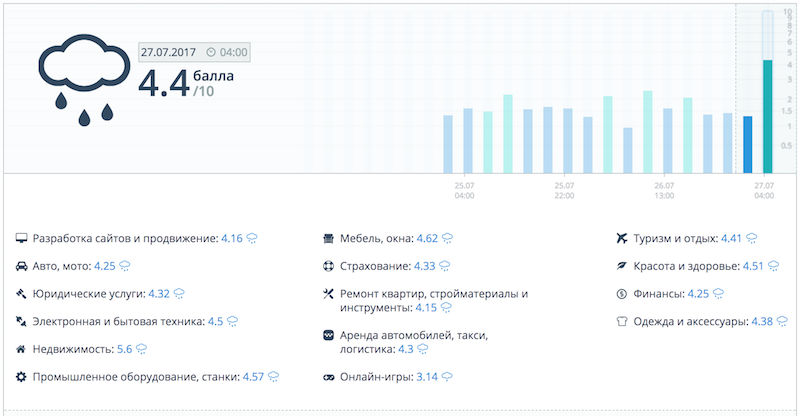
Task: Click the leaf icon beside Красота и здоровье
Action: click(622, 267)
